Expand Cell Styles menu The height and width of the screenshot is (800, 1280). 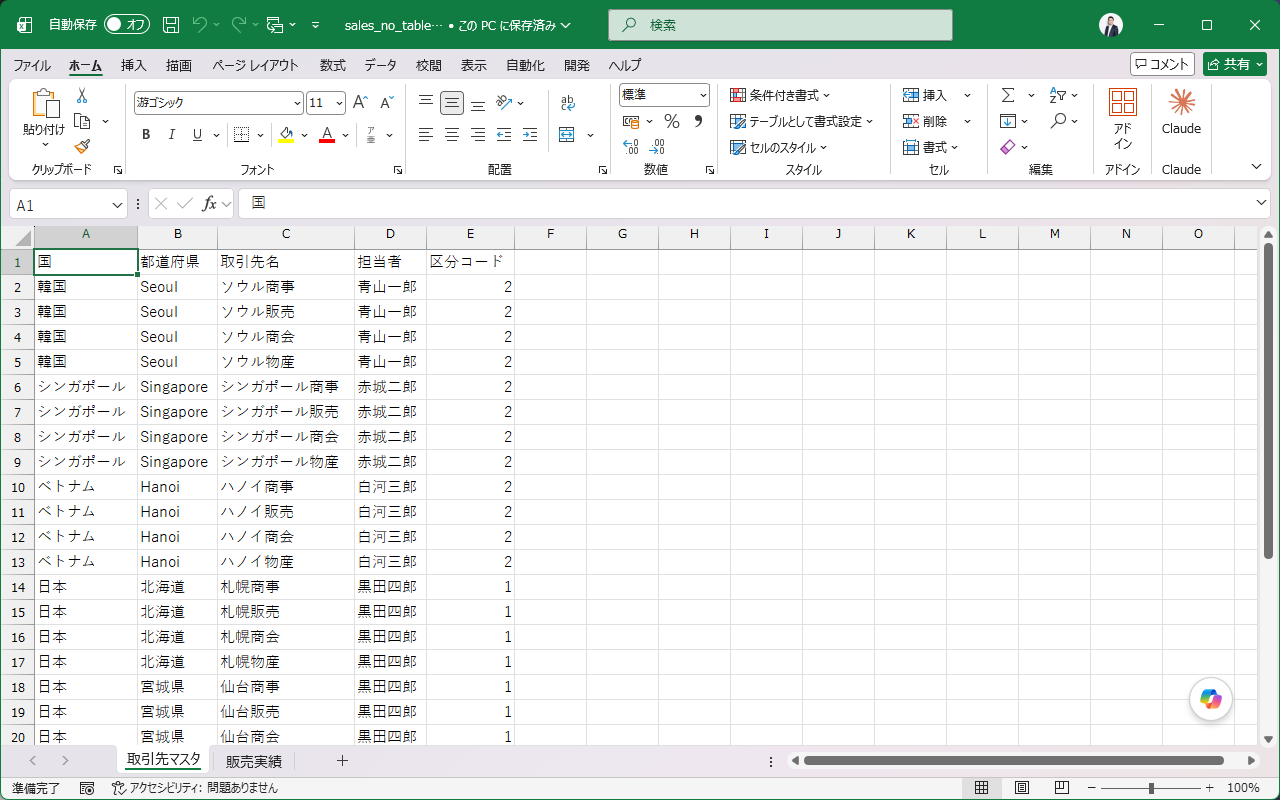coord(779,147)
